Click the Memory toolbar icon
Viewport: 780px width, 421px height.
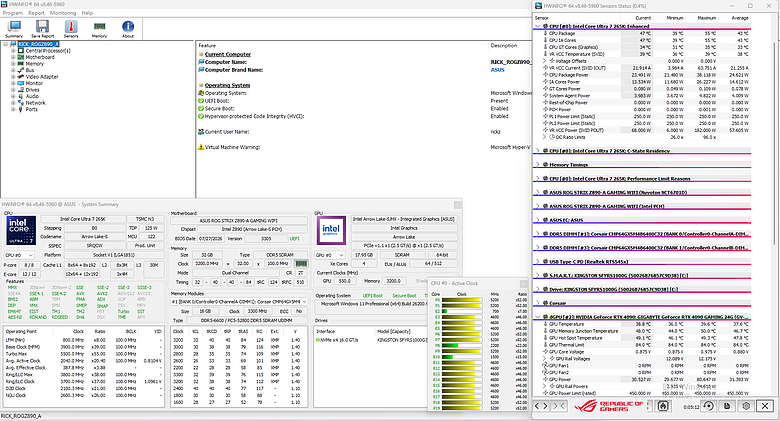pos(99,29)
